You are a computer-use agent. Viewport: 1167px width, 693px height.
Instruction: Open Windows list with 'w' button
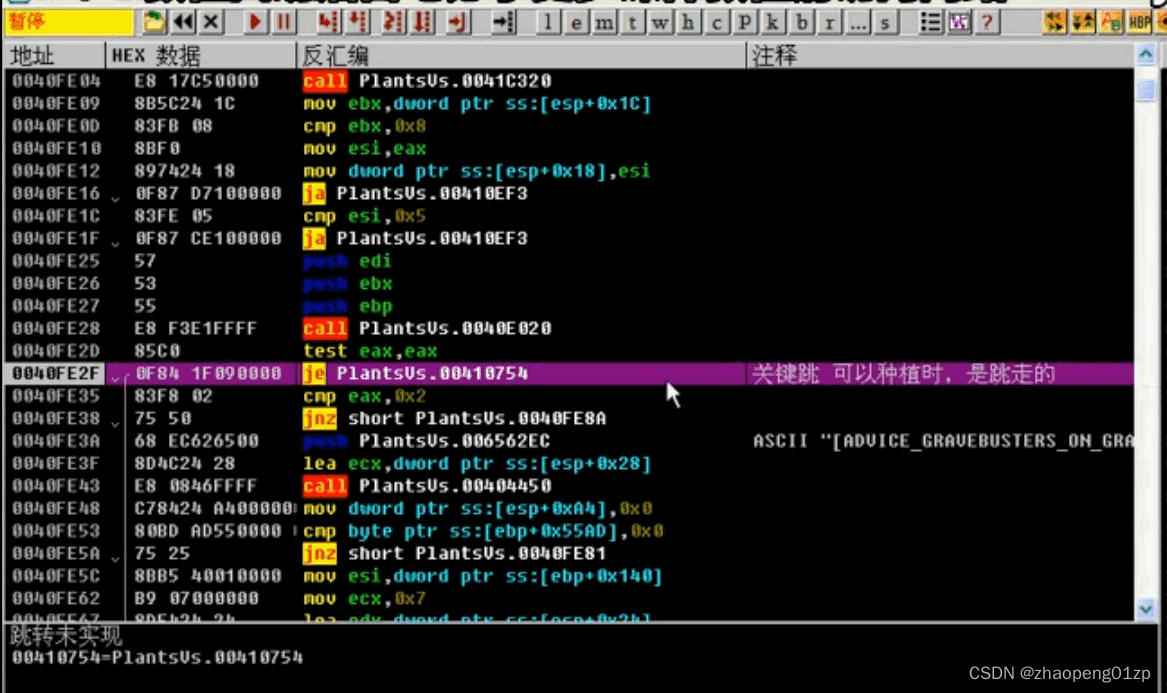point(660,22)
